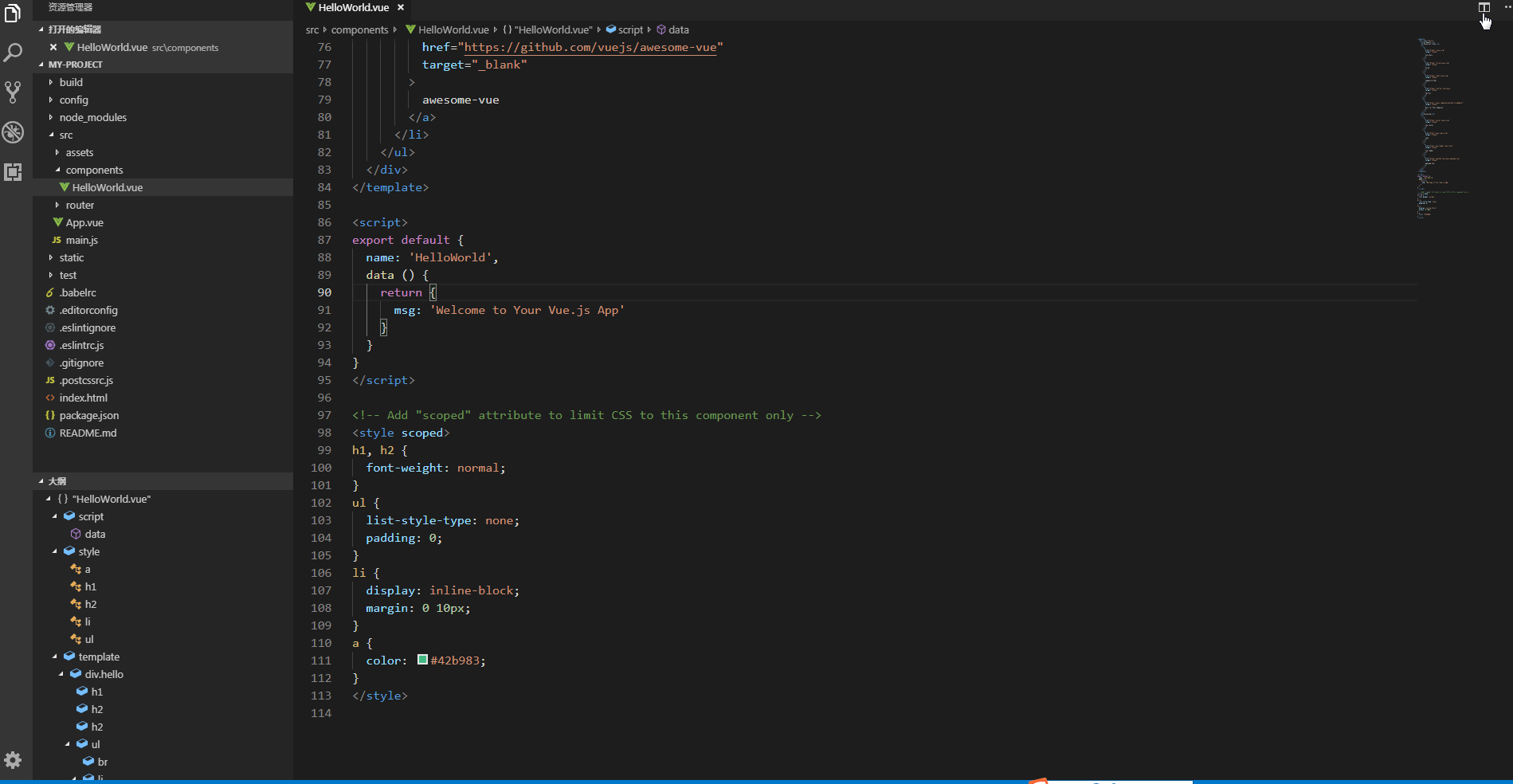The image size is (1513, 784).
Task: Expand the static folder
Action: (51, 257)
